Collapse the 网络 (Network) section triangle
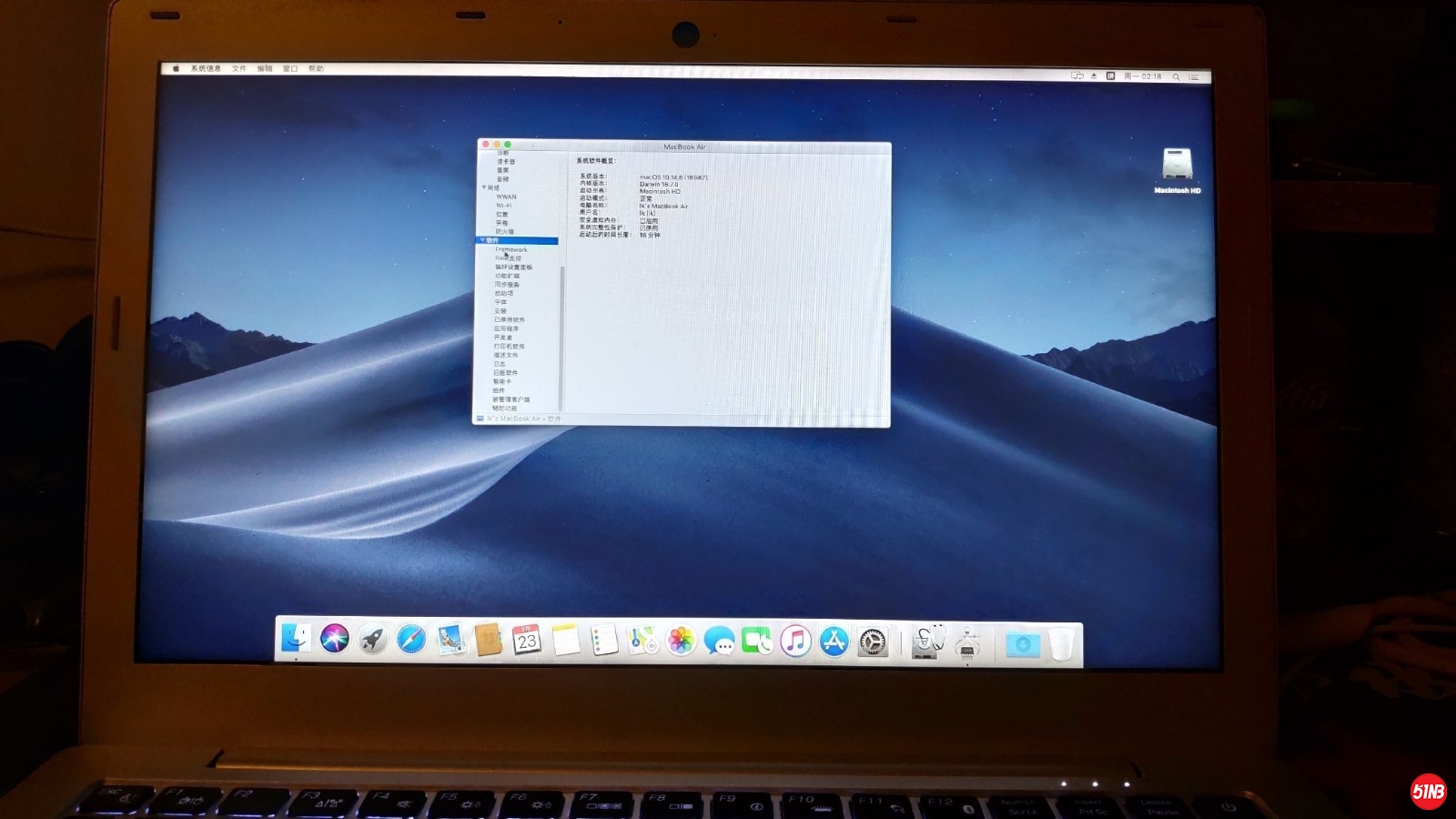This screenshot has height=819, width=1456. coord(484,187)
